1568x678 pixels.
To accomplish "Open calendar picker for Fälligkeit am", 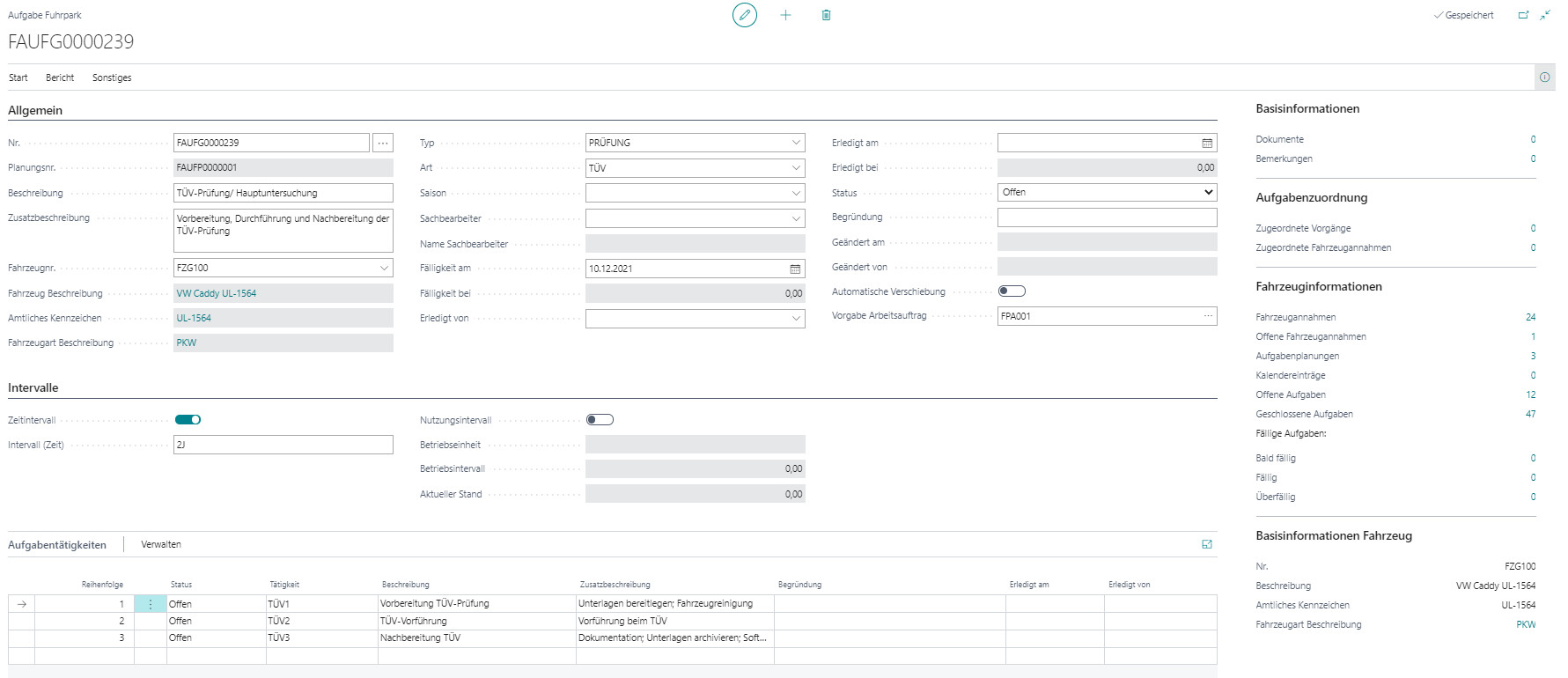I will click(x=795, y=269).
